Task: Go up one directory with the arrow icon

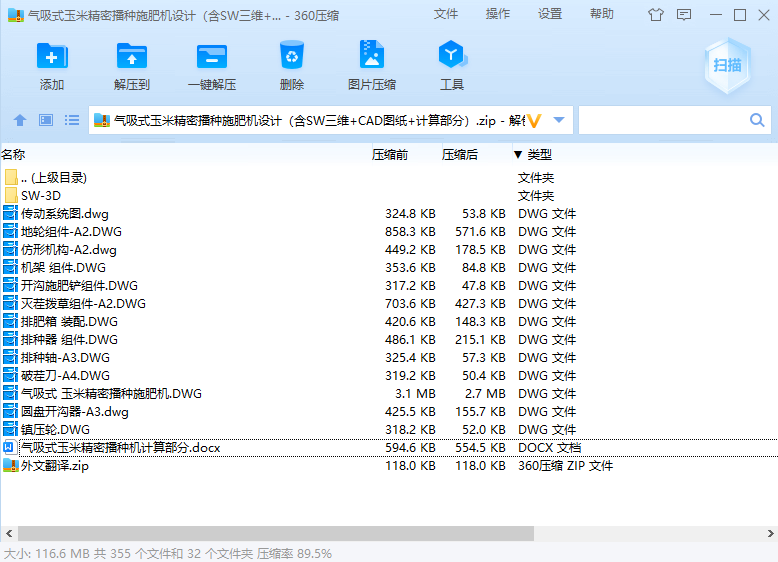Action: click(20, 120)
